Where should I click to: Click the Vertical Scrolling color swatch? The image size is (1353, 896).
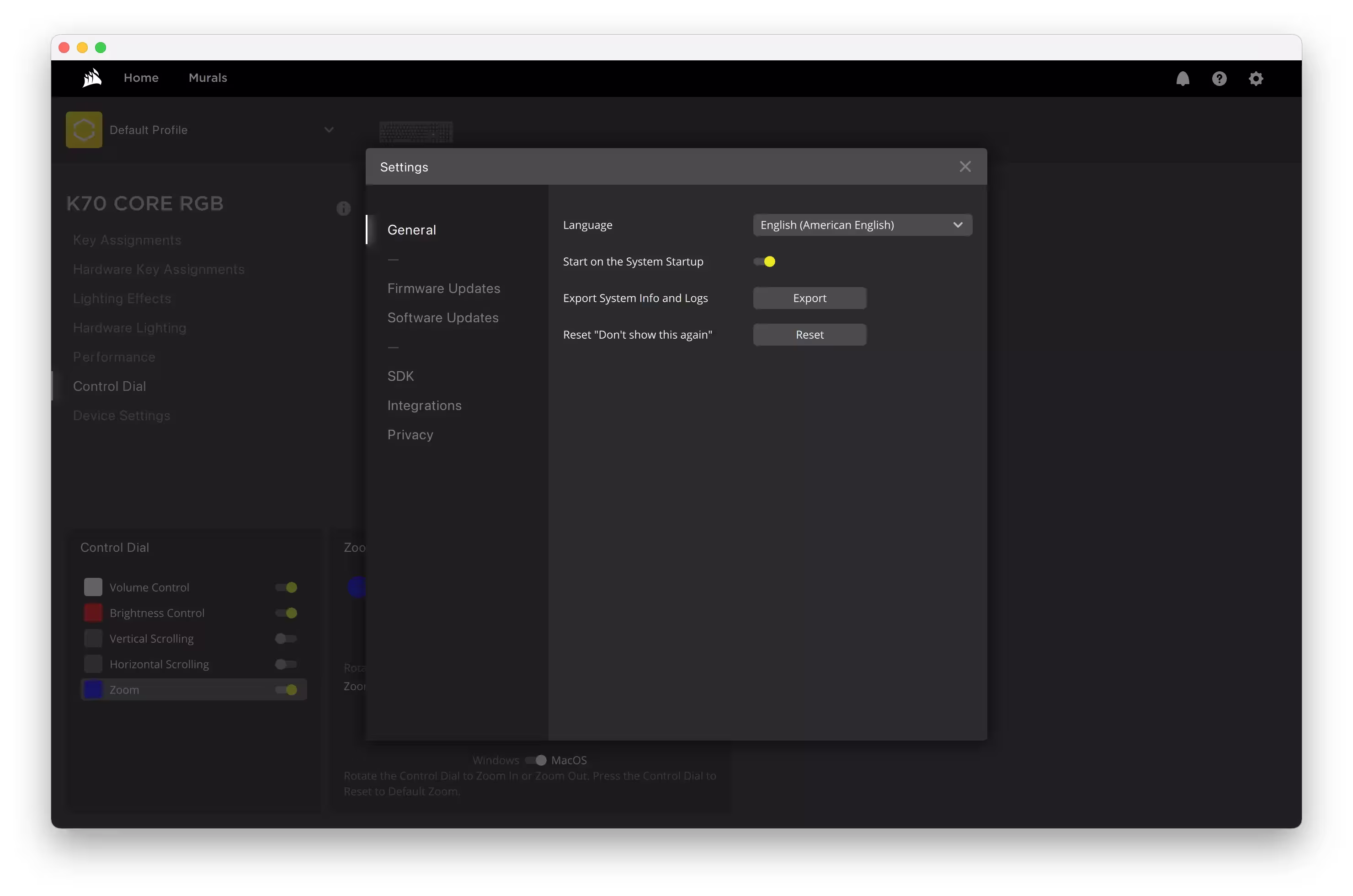point(93,638)
